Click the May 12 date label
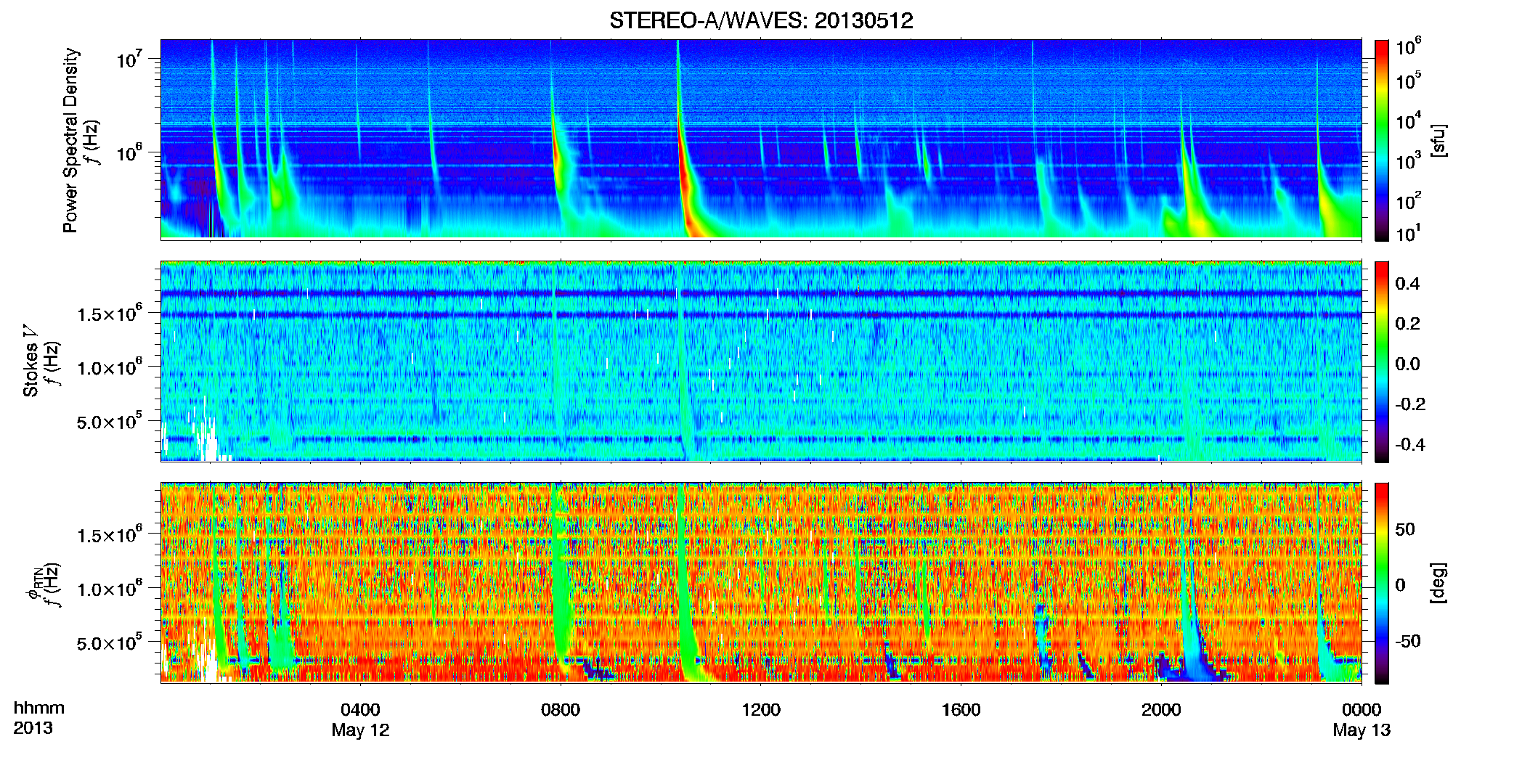Screen dimensions: 1522x784 [360, 730]
